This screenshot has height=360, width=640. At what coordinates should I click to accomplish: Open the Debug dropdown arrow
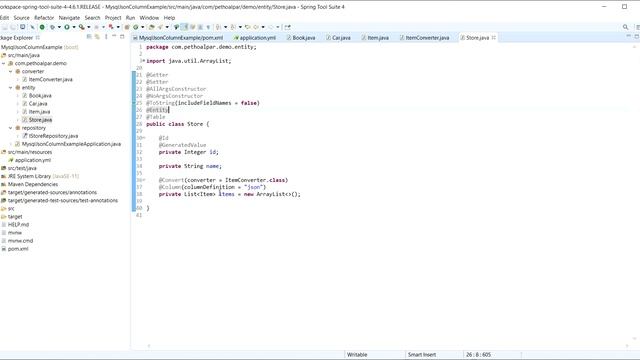tap(59, 27)
